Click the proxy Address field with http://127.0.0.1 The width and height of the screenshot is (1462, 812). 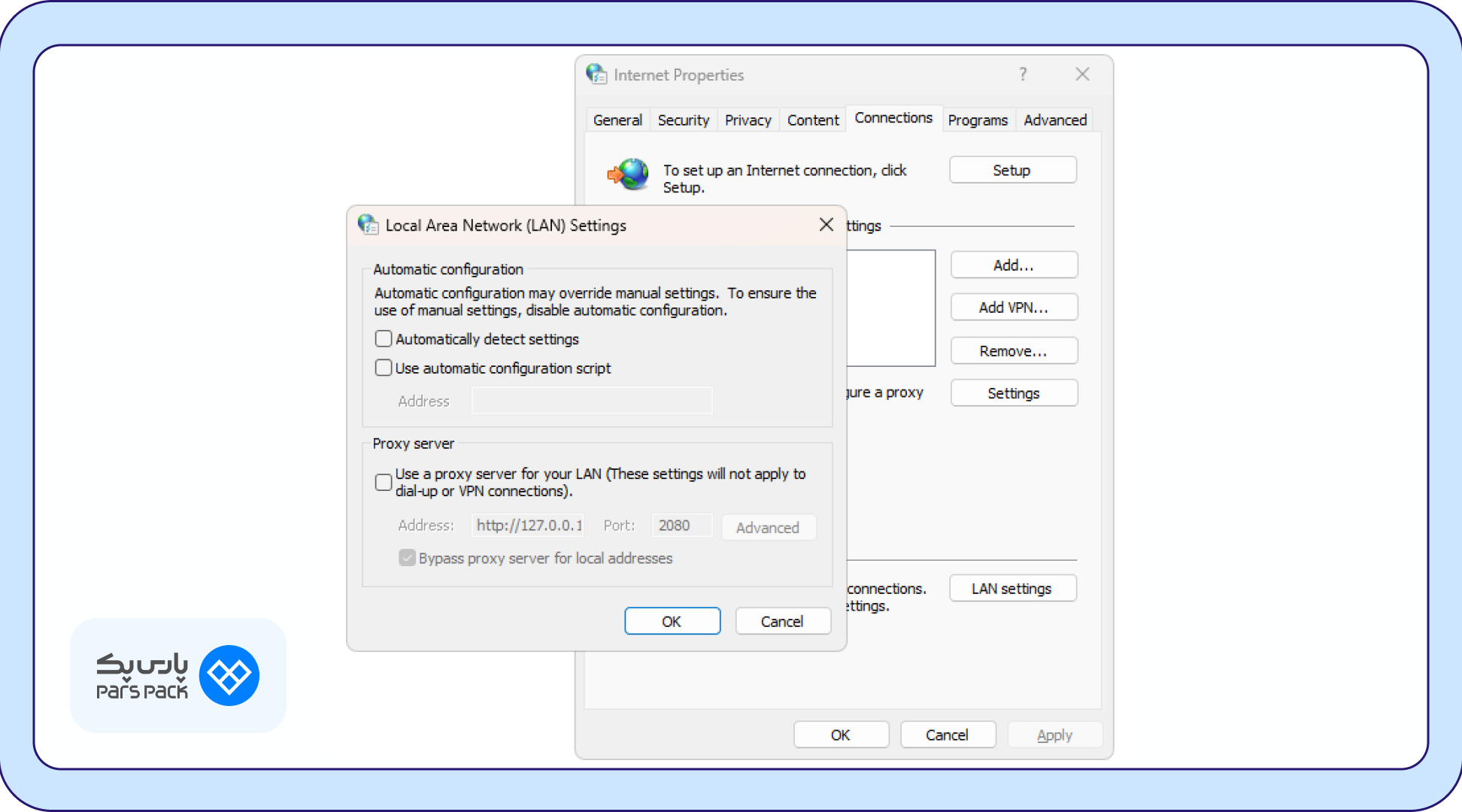point(527,525)
